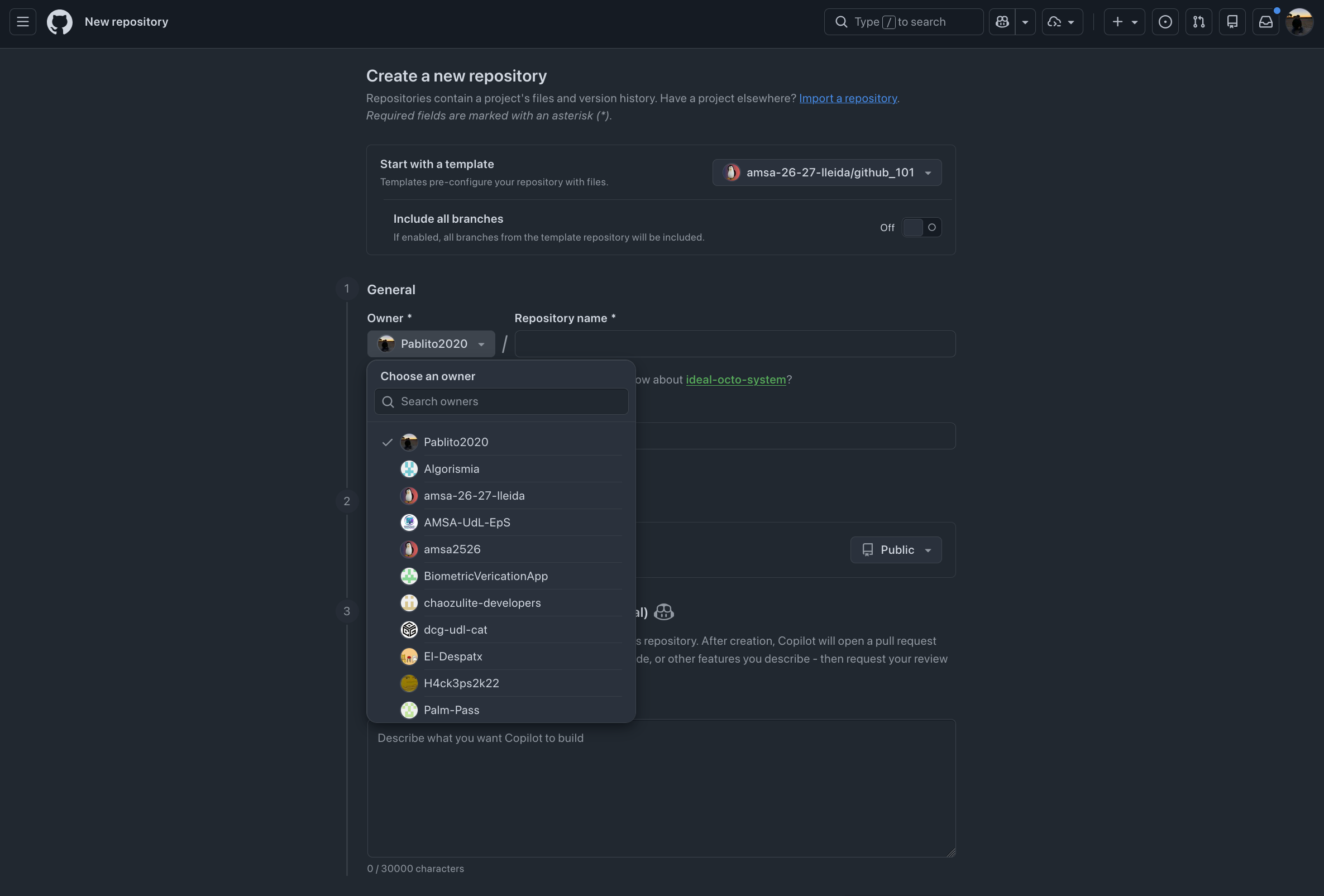1324x896 pixels.
Task: Select owner El-Despatx
Action: (501, 656)
